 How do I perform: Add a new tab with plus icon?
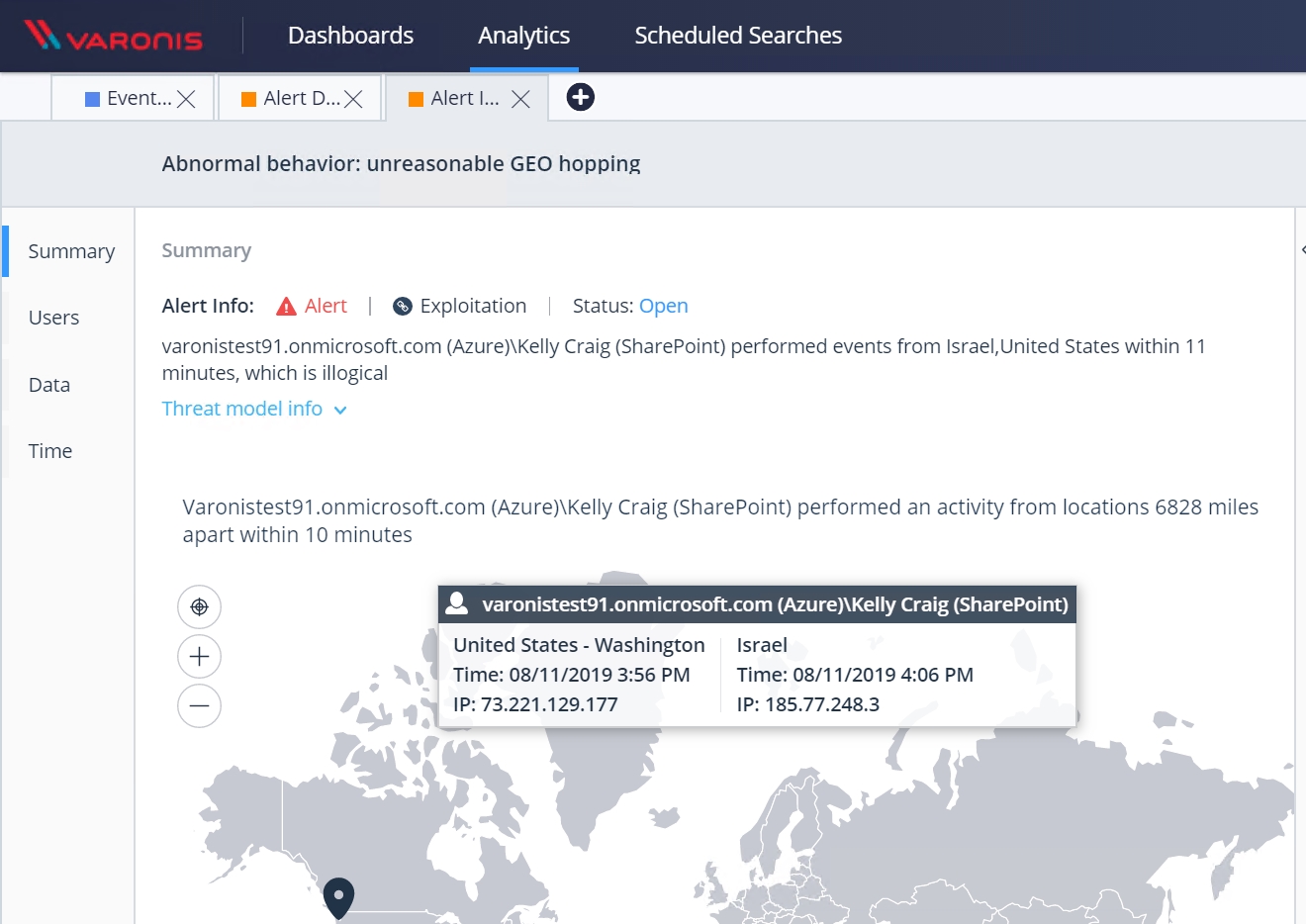581,97
